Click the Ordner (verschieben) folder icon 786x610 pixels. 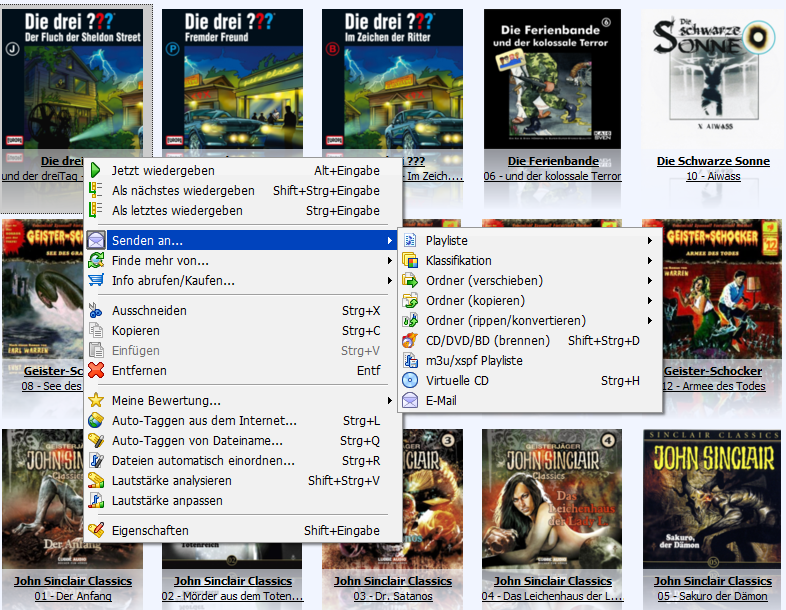(x=410, y=280)
